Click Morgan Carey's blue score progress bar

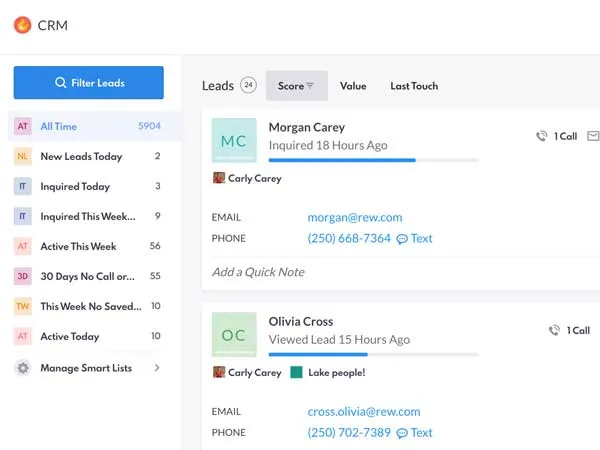click(x=342, y=160)
